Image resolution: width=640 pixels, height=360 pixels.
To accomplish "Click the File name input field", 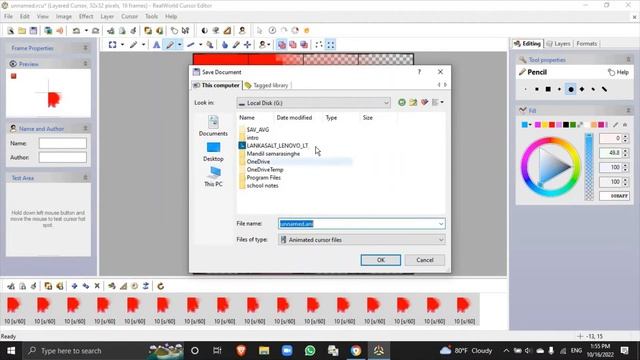I will (362, 224).
